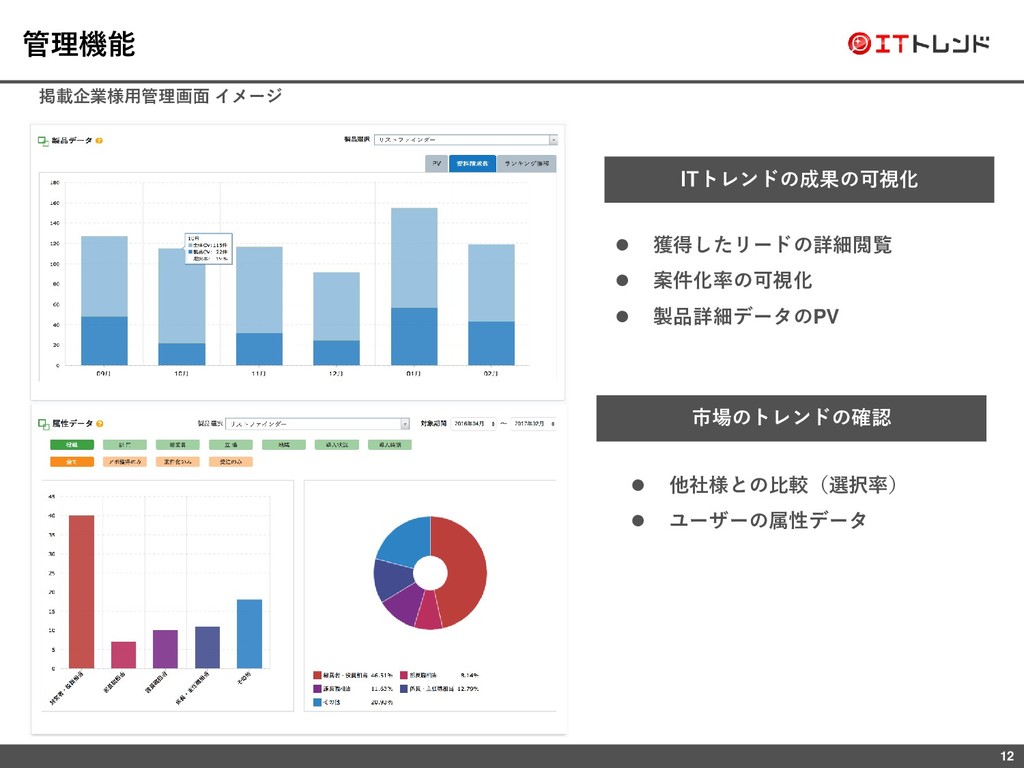Image resolution: width=1024 pixels, height=768 pixels.
Task: Click the indigo donut chart slice
Action: [x=393, y=579]
